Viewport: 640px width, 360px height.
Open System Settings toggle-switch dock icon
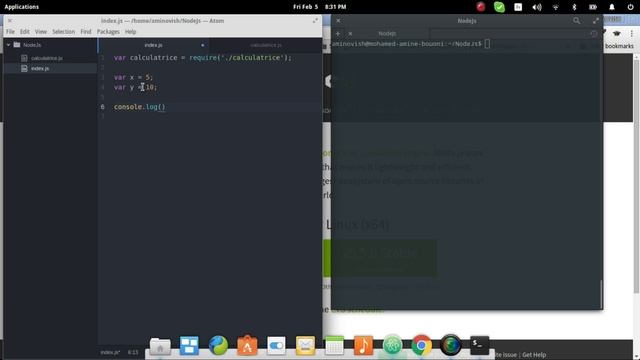click(x=276, y=346)
